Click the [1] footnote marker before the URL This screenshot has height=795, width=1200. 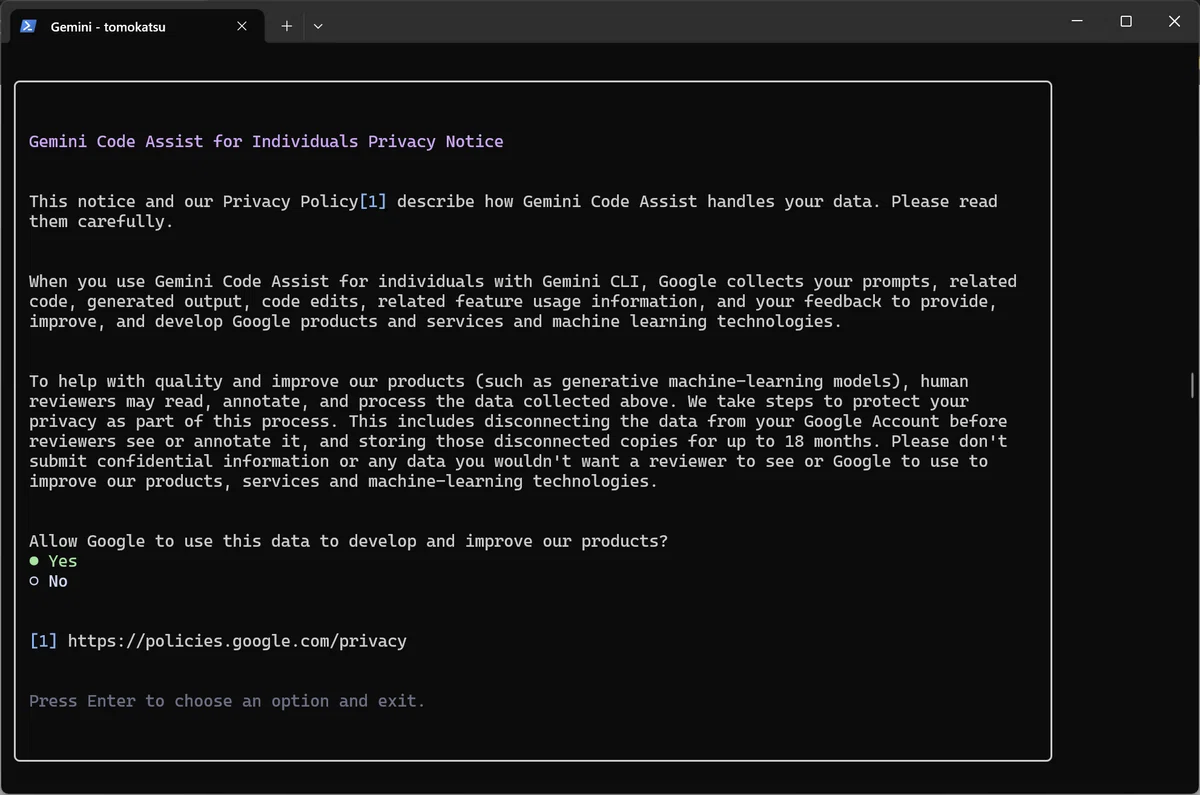[43, 641]
